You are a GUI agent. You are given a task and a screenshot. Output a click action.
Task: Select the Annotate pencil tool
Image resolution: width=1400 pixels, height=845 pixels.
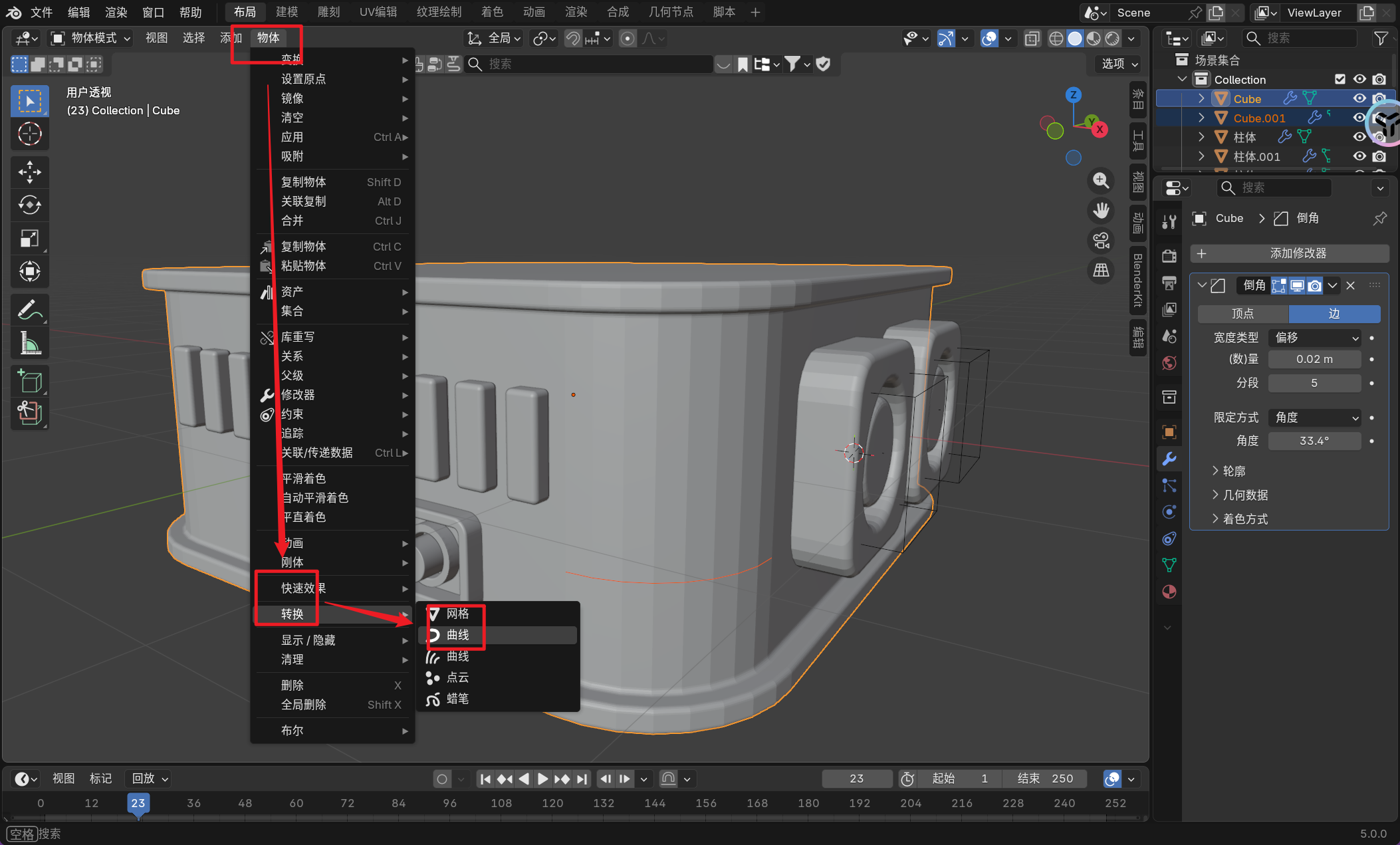coord(29,310)
